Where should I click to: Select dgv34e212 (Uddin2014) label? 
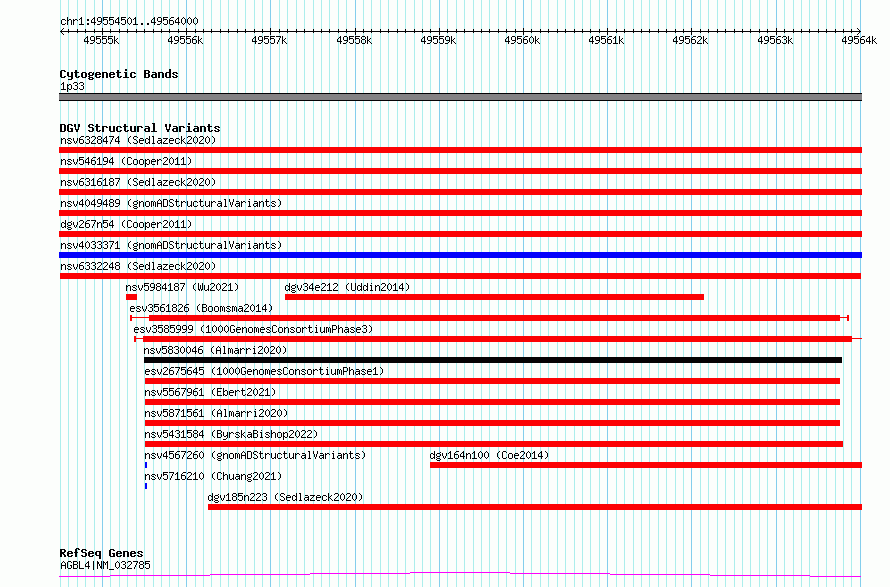click(347, 287)
